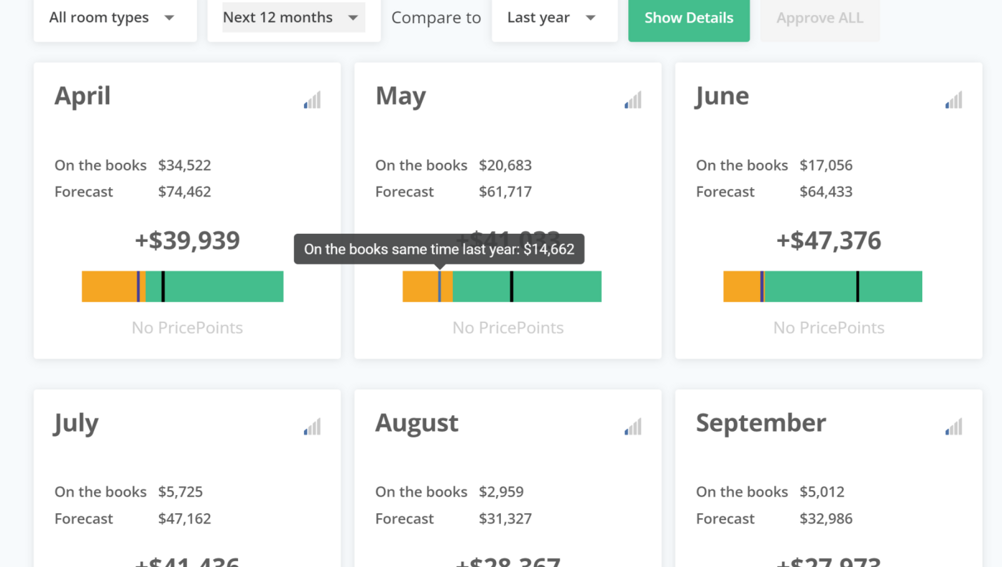
Task: Expand the Next 12 months dropdown
Action: pos(292,18)
